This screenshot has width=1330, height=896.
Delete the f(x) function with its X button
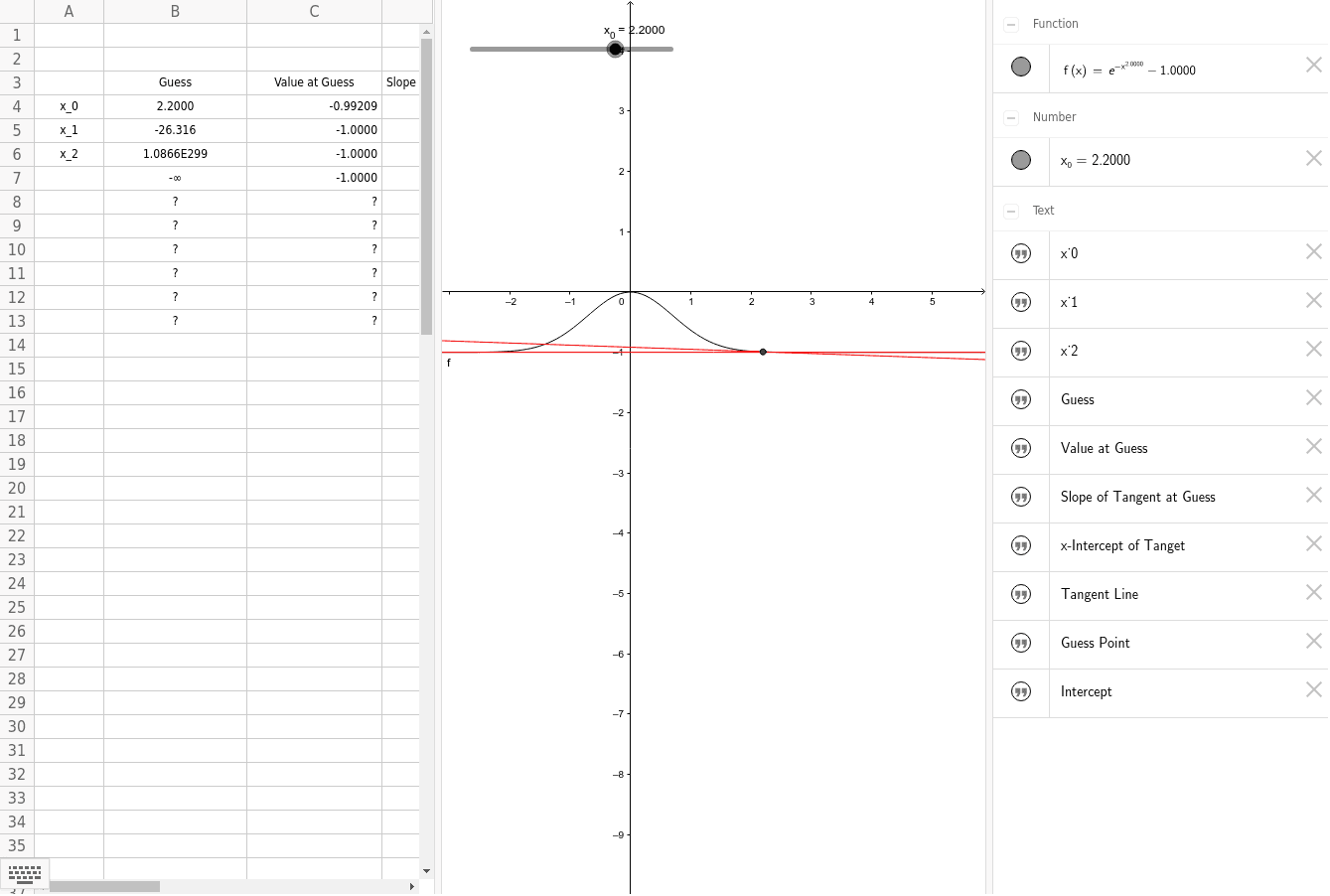click(x=1313, y=64)
